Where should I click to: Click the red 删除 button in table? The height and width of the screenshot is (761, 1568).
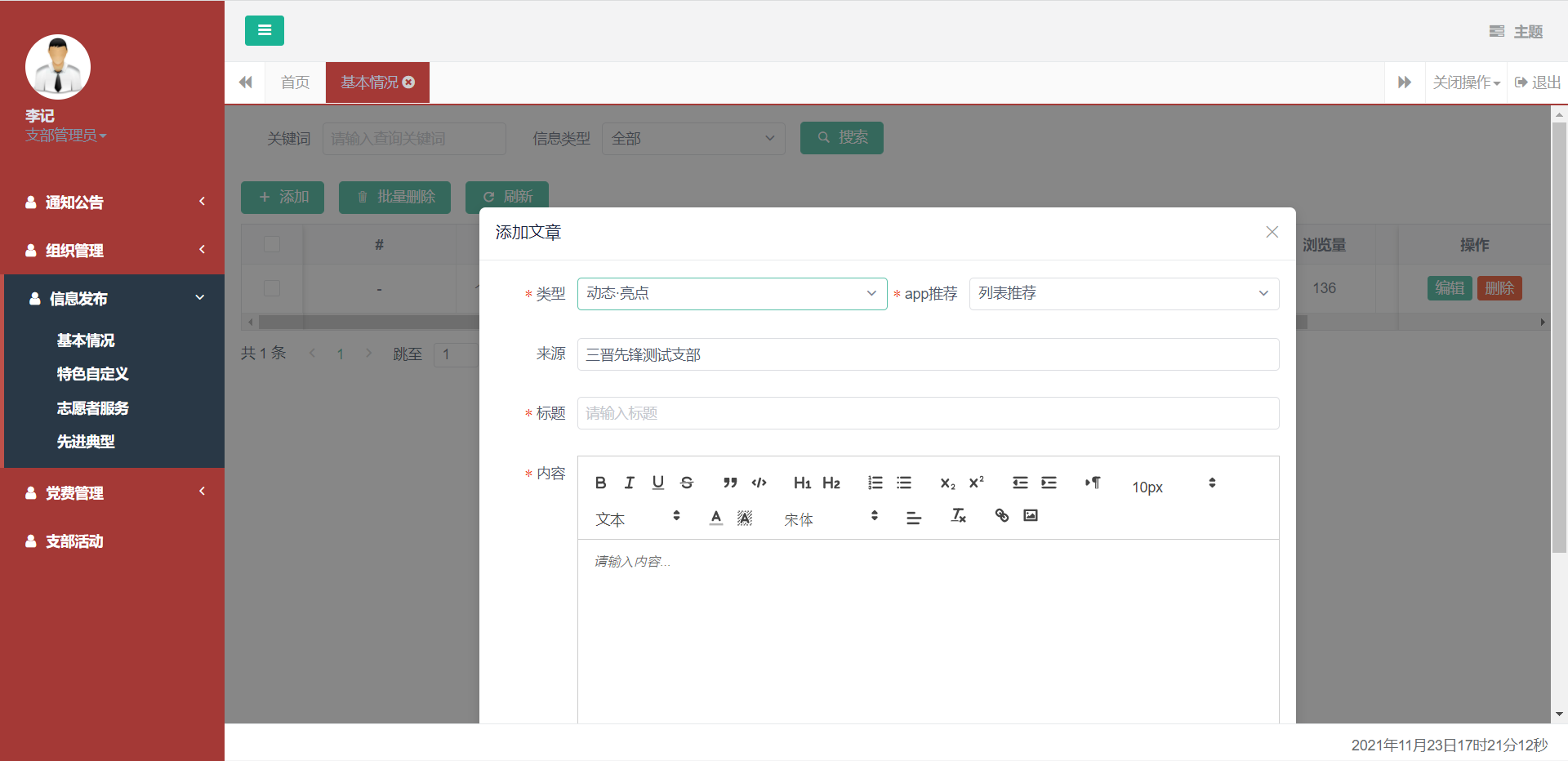[1499, 288]
